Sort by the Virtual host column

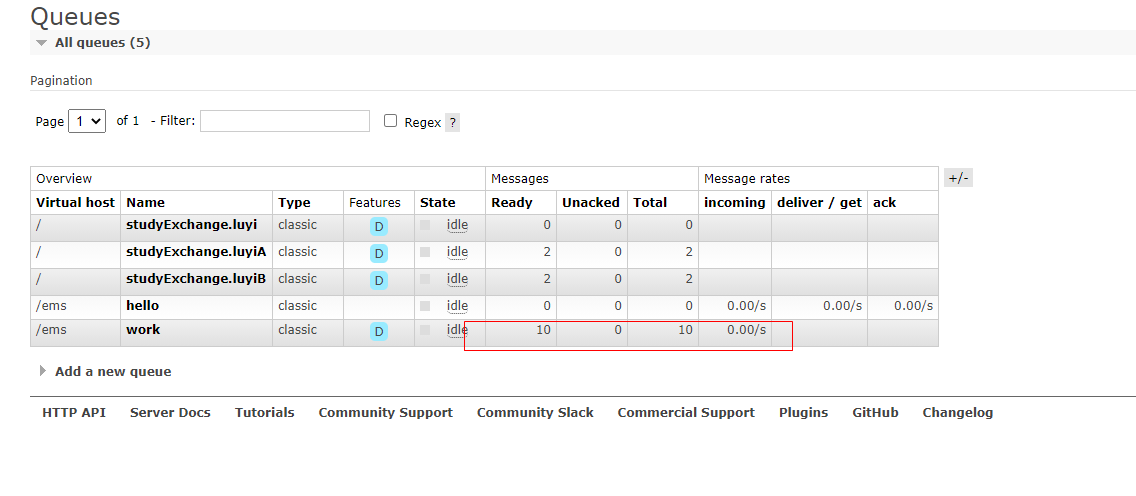pos(75,203)
